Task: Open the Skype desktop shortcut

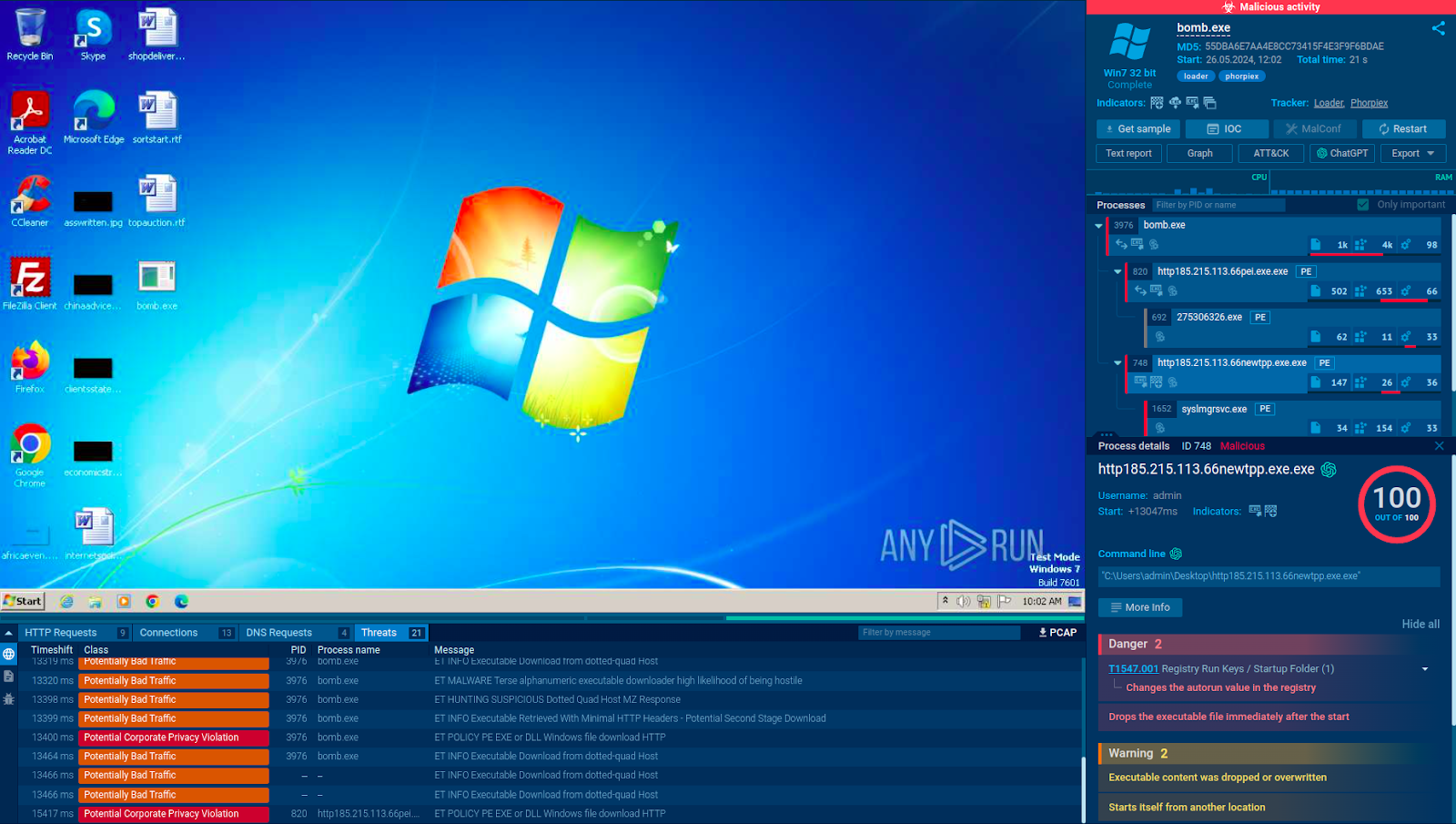Action: 93,35
